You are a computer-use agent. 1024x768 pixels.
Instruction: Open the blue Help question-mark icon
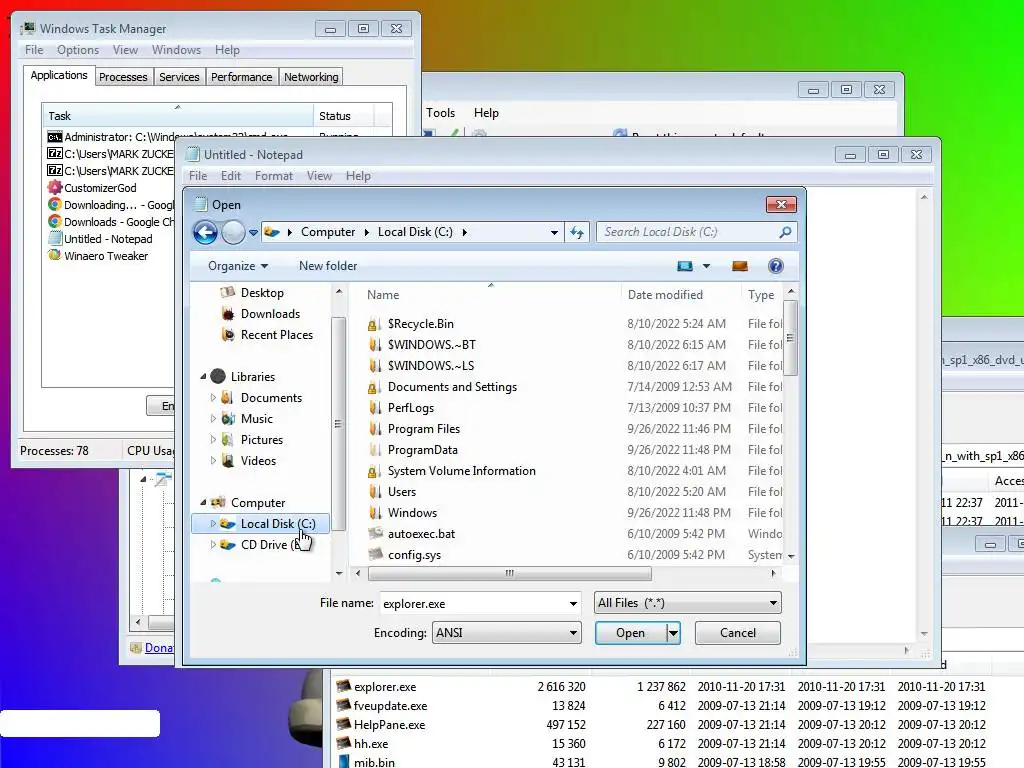click(775, 266)
